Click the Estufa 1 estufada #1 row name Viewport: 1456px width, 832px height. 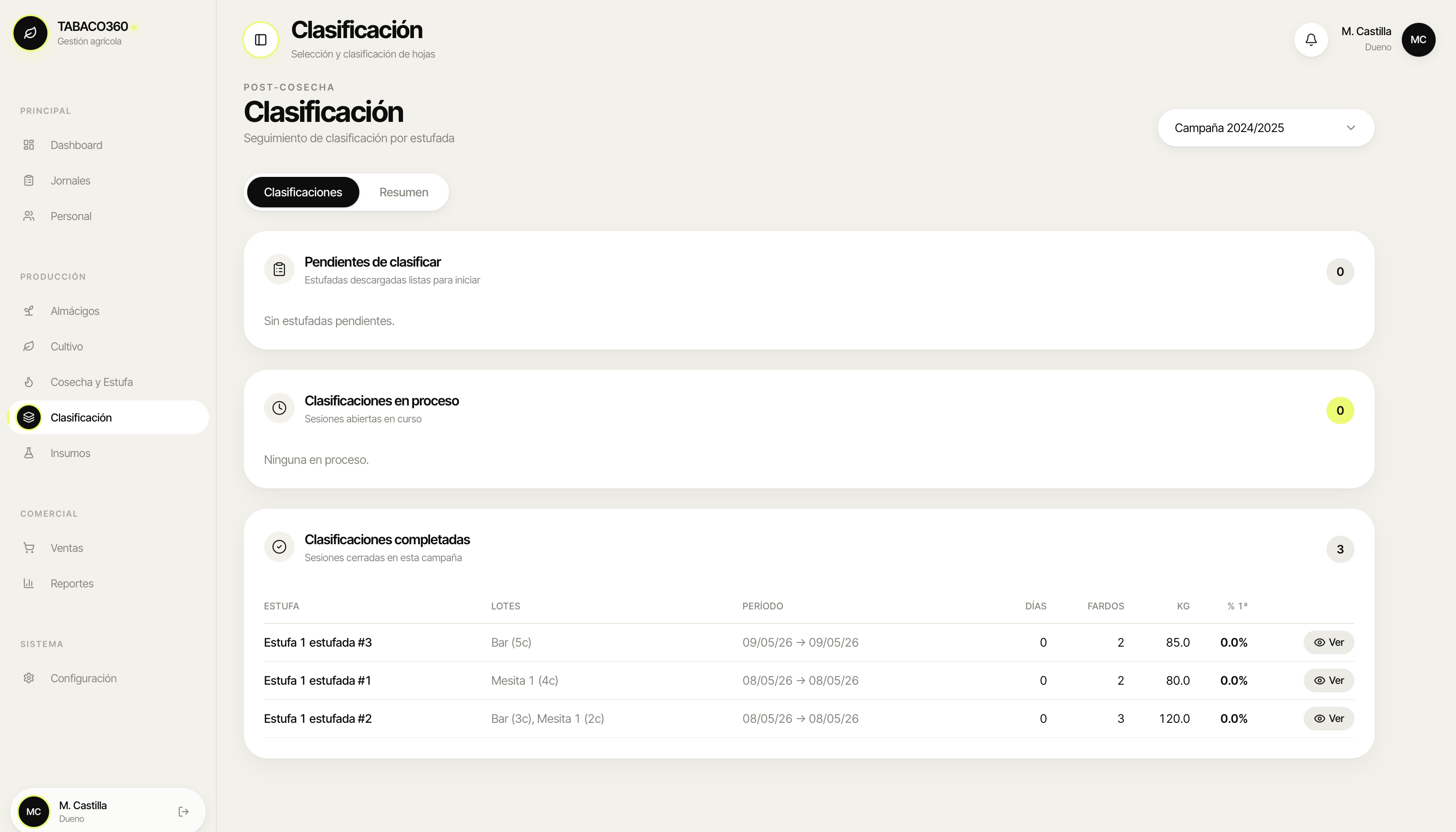317,680
